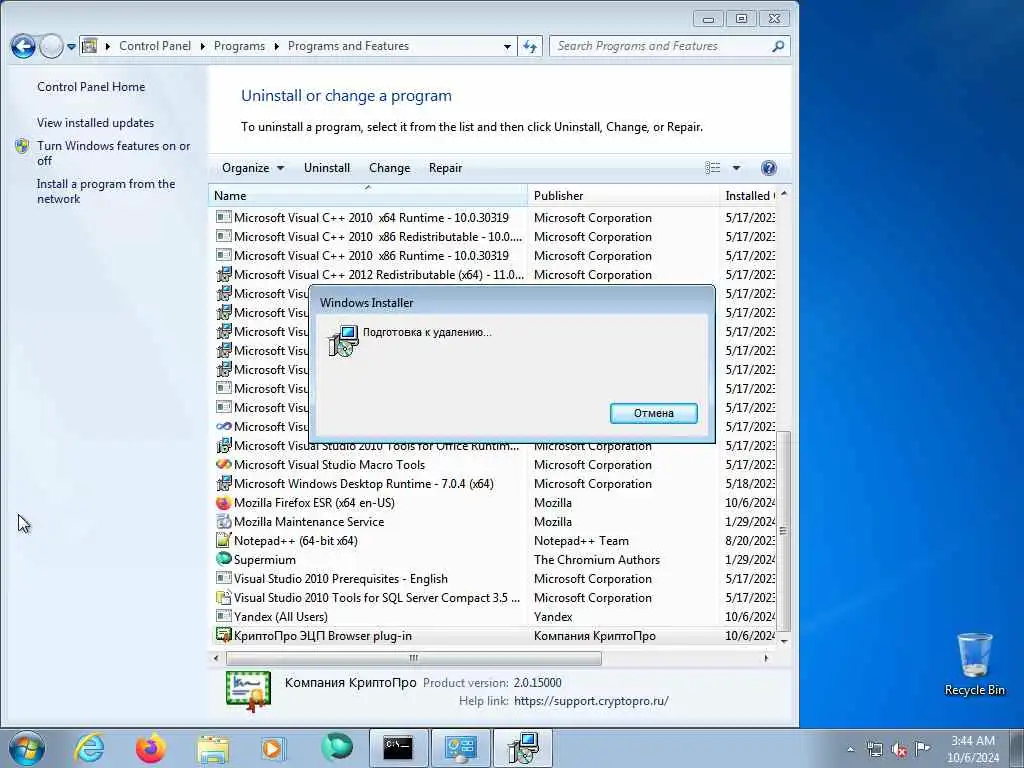
Task: Switch to Control Panel taskbar button
Action: [x=460, y=748]
